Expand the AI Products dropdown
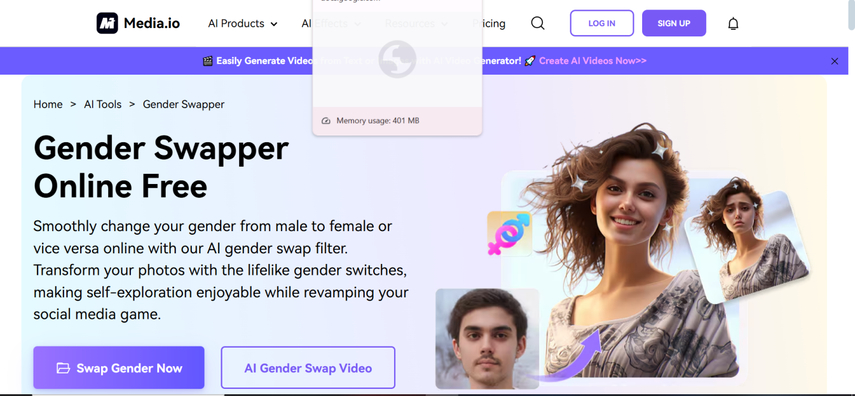Screen dimensions: 855x396 pos(243,23)
